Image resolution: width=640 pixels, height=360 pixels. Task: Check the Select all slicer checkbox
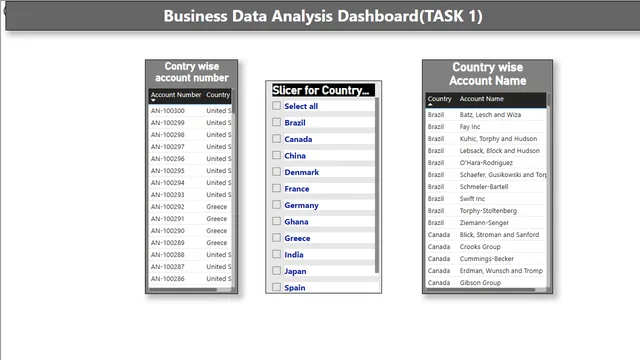(x=277, y=106)
